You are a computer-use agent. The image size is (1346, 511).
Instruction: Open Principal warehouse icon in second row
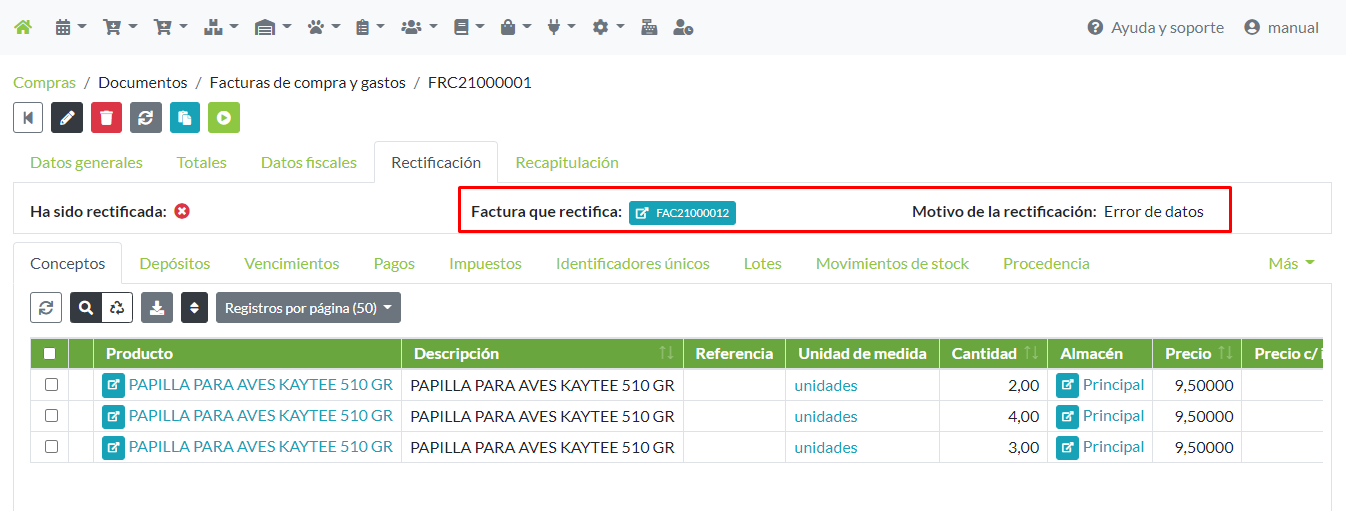1068,417
